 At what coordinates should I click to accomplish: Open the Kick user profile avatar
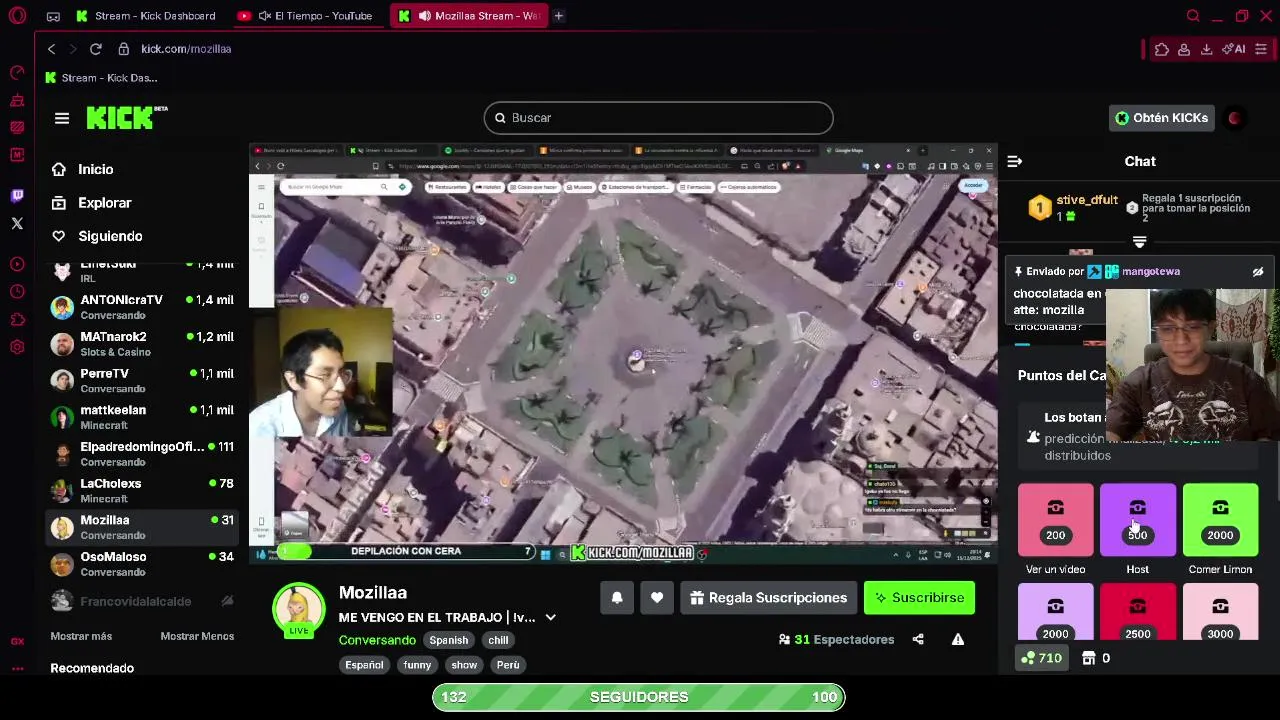[1235, 118]
